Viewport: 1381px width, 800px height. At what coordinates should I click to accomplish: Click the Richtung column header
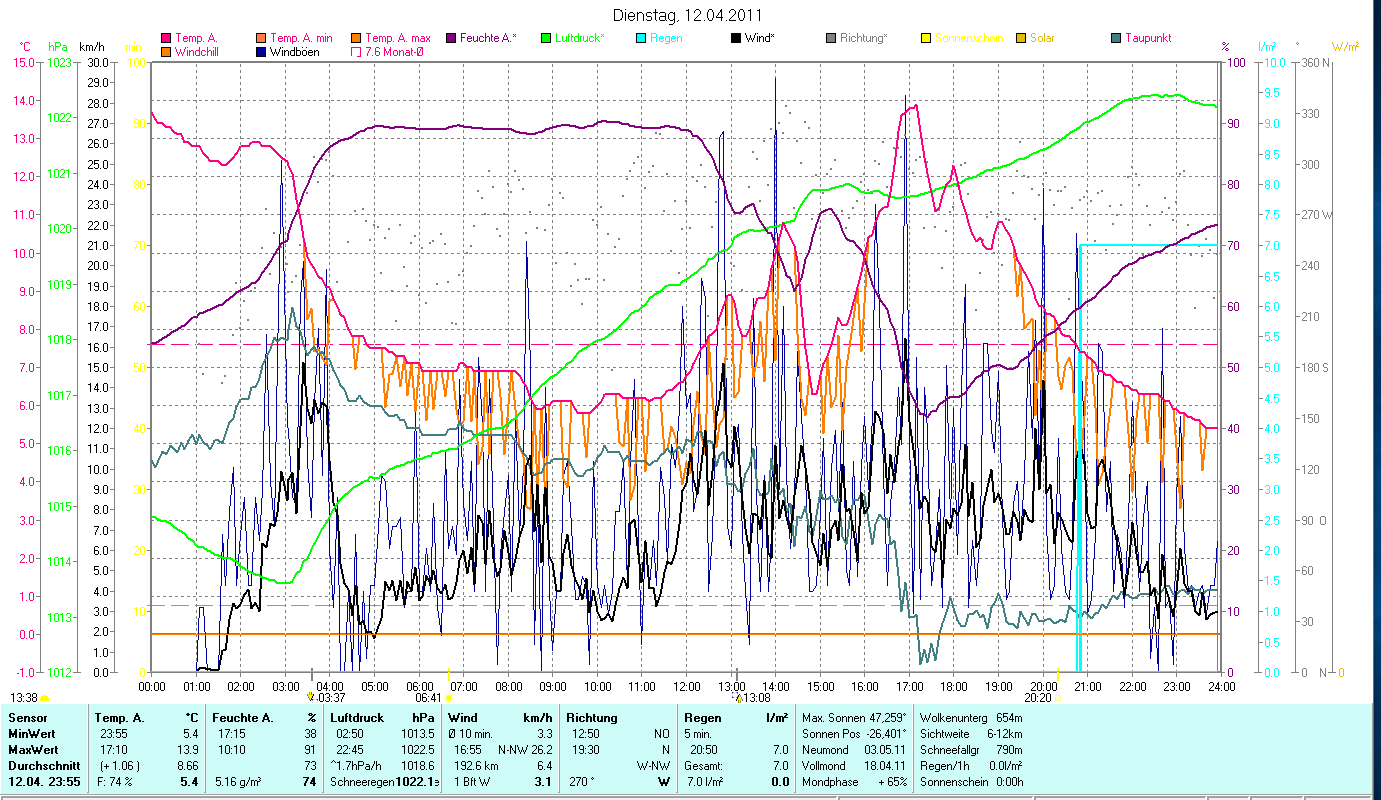pyautogui.click(x=592, y=718)
